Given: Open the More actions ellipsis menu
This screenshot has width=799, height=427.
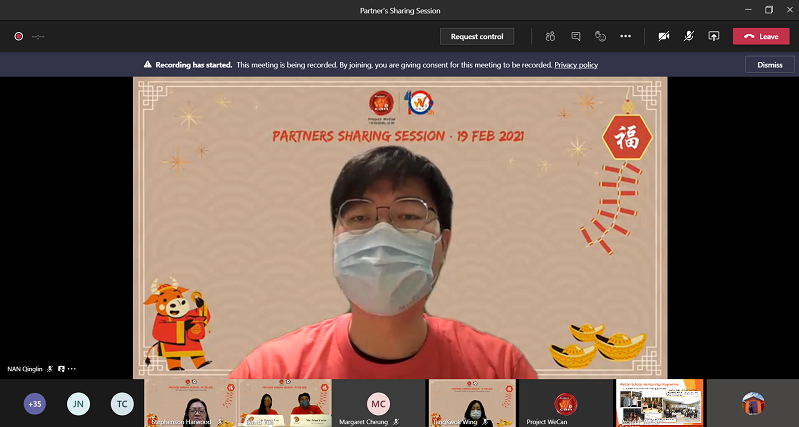Looking at the screenshot, I should (x=626, y=36).
